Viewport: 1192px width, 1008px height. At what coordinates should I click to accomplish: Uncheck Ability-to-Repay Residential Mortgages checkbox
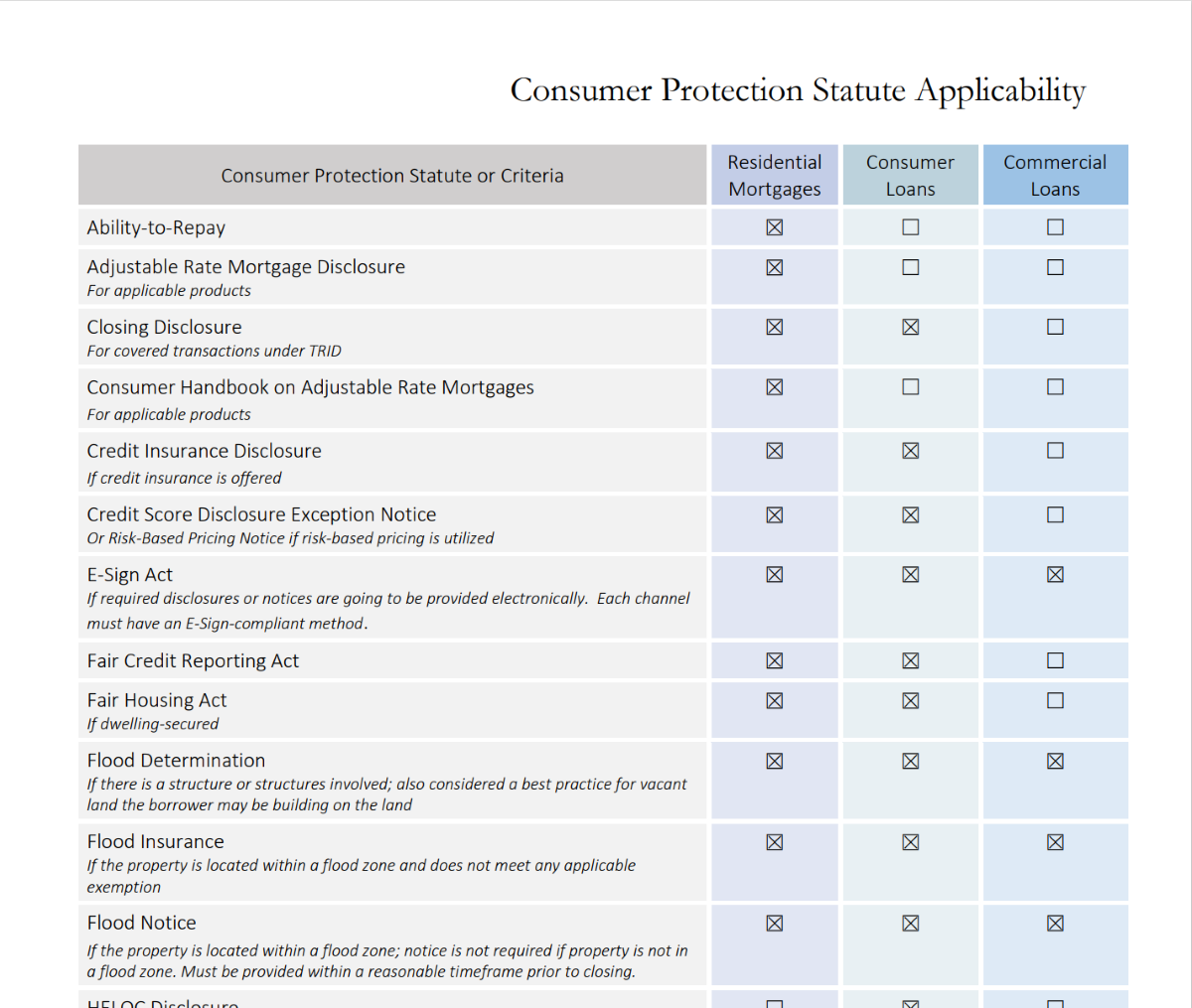coord(775,227)
